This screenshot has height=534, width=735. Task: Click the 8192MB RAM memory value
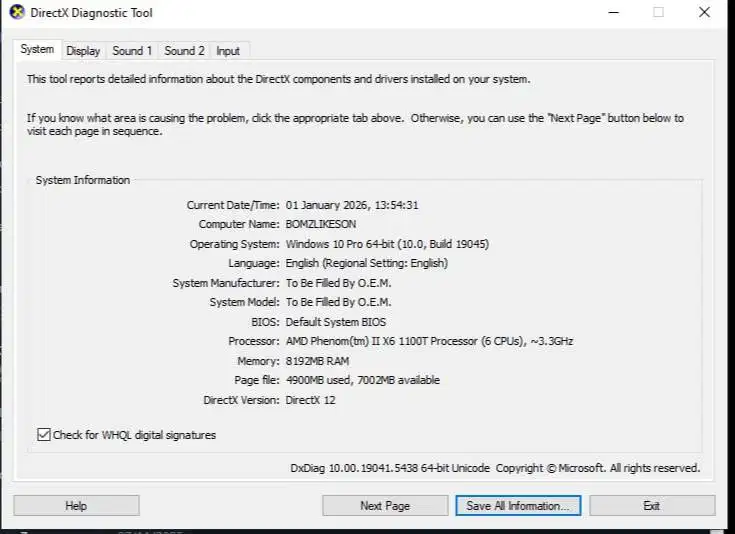coord(319,361)
